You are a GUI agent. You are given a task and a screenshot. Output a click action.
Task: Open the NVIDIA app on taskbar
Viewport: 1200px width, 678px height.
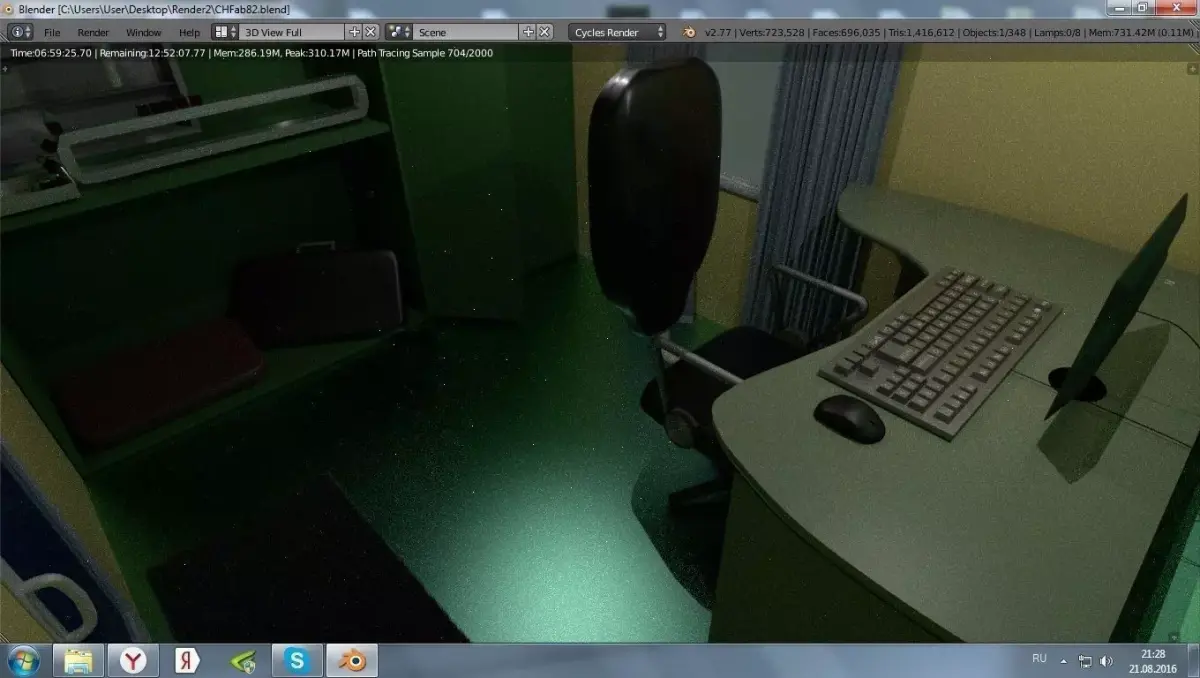coord(242,660)
